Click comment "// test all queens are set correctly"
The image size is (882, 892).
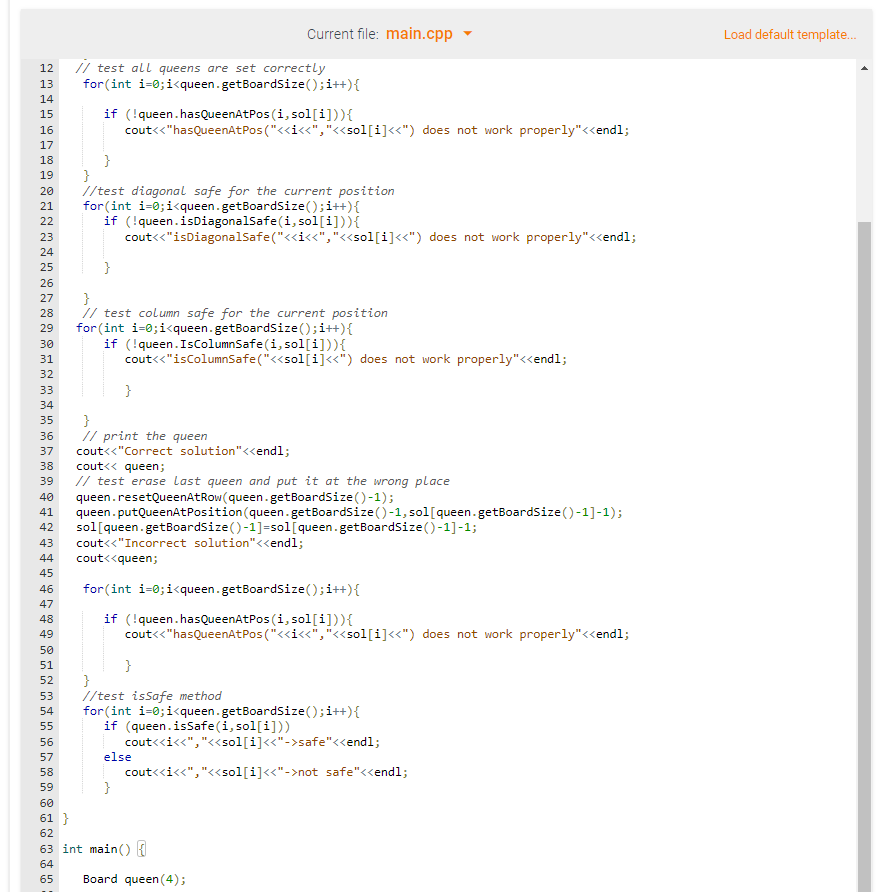click(x=200, y=68)
